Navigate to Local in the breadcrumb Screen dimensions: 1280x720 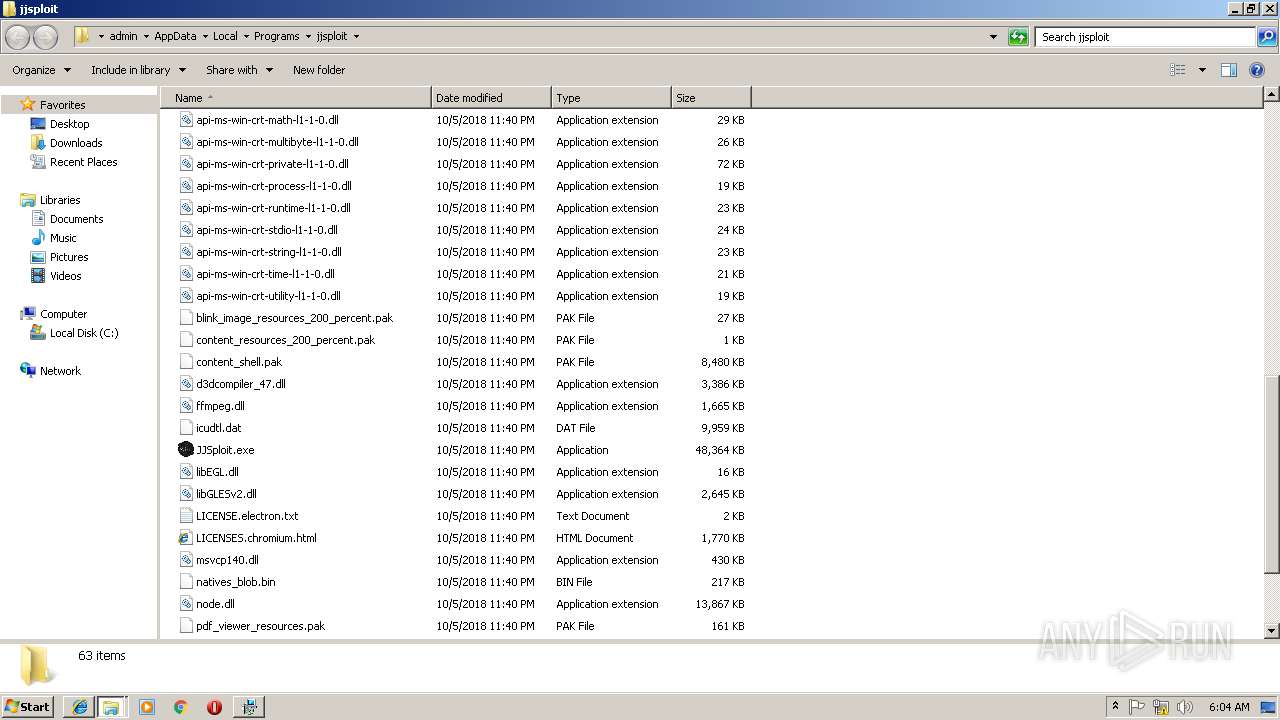pos(225,37)
